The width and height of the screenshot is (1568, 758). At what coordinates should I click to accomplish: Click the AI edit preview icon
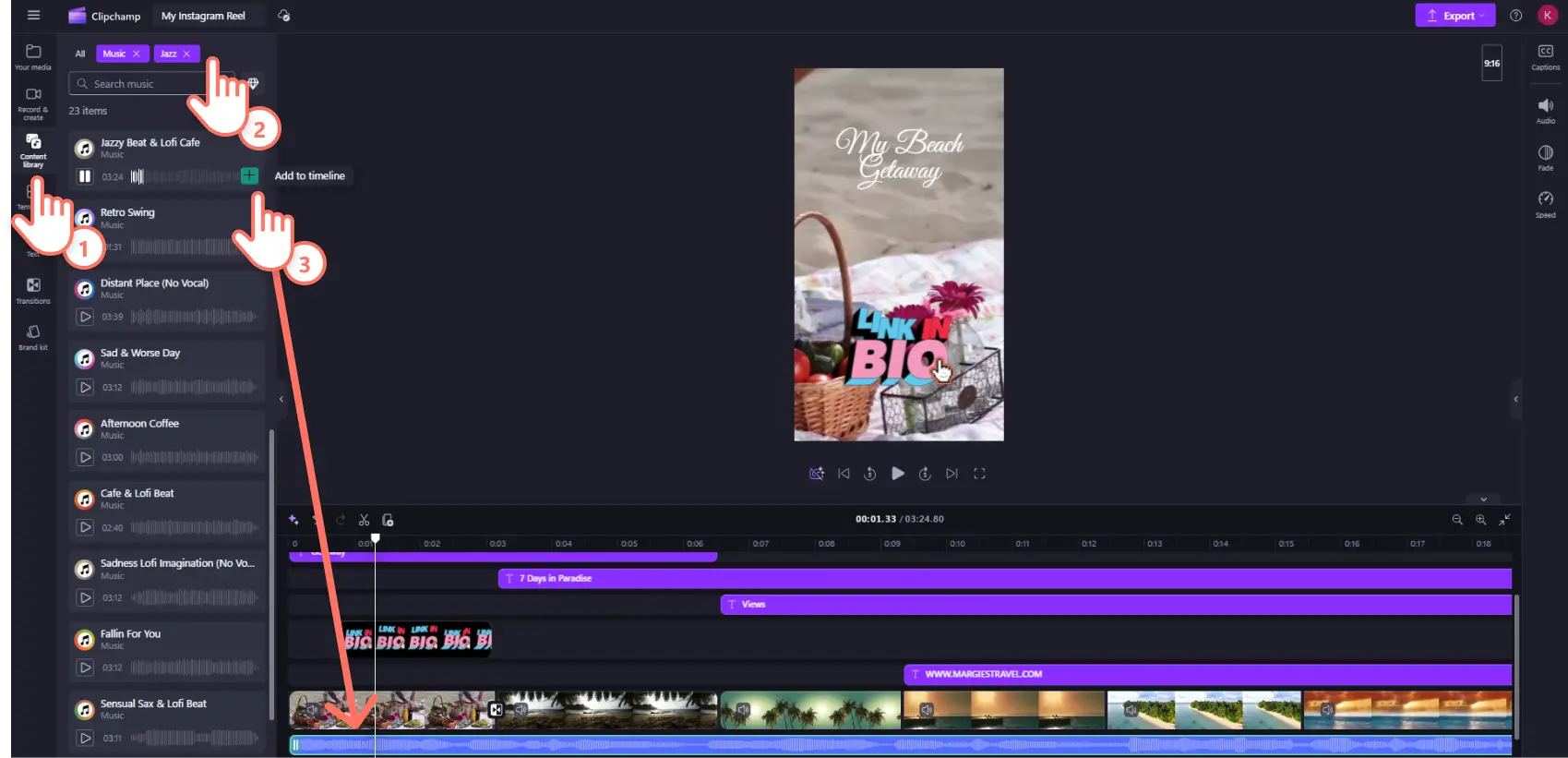(x=817, y=474)
